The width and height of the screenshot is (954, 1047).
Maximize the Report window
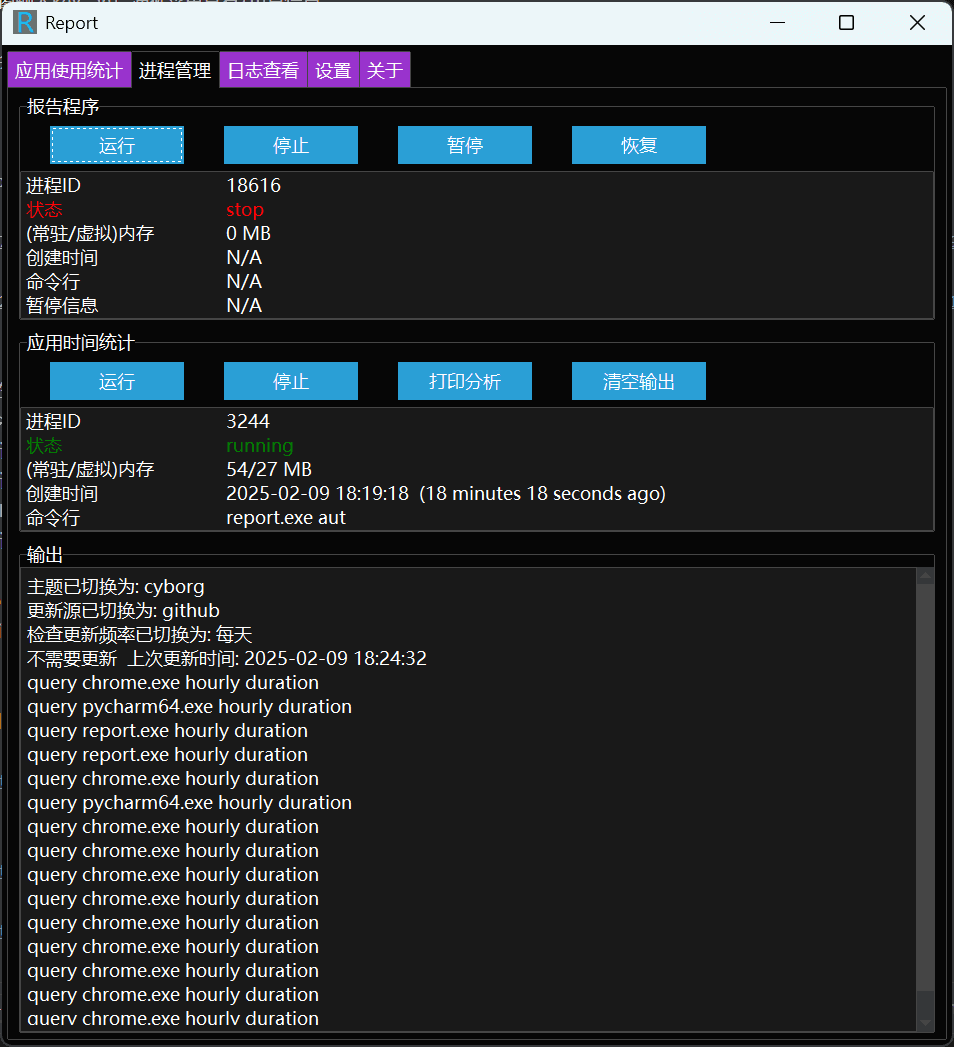click(846, 23)
